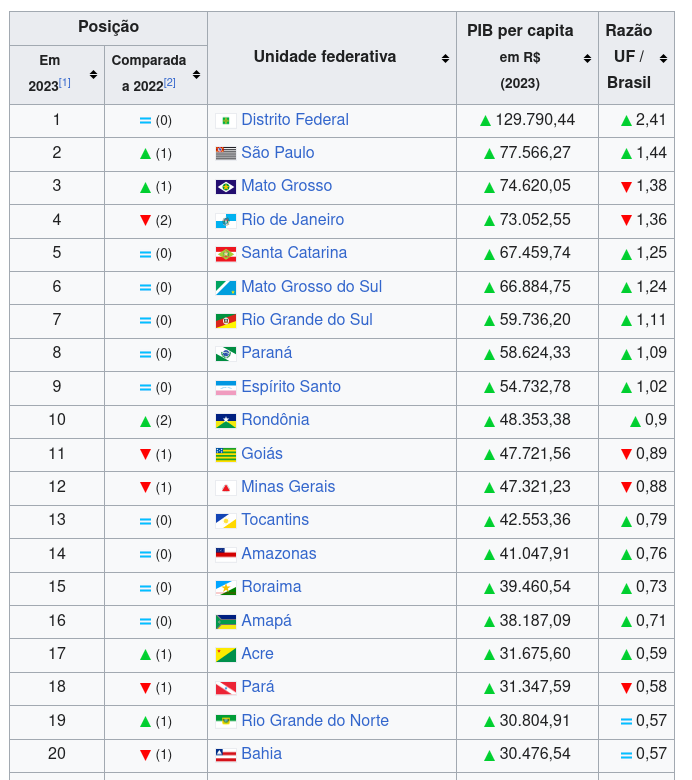The width and height of the screenshot is (692, 780).
Task: Click the Pará flag icon
Action: tap(225, 688)
